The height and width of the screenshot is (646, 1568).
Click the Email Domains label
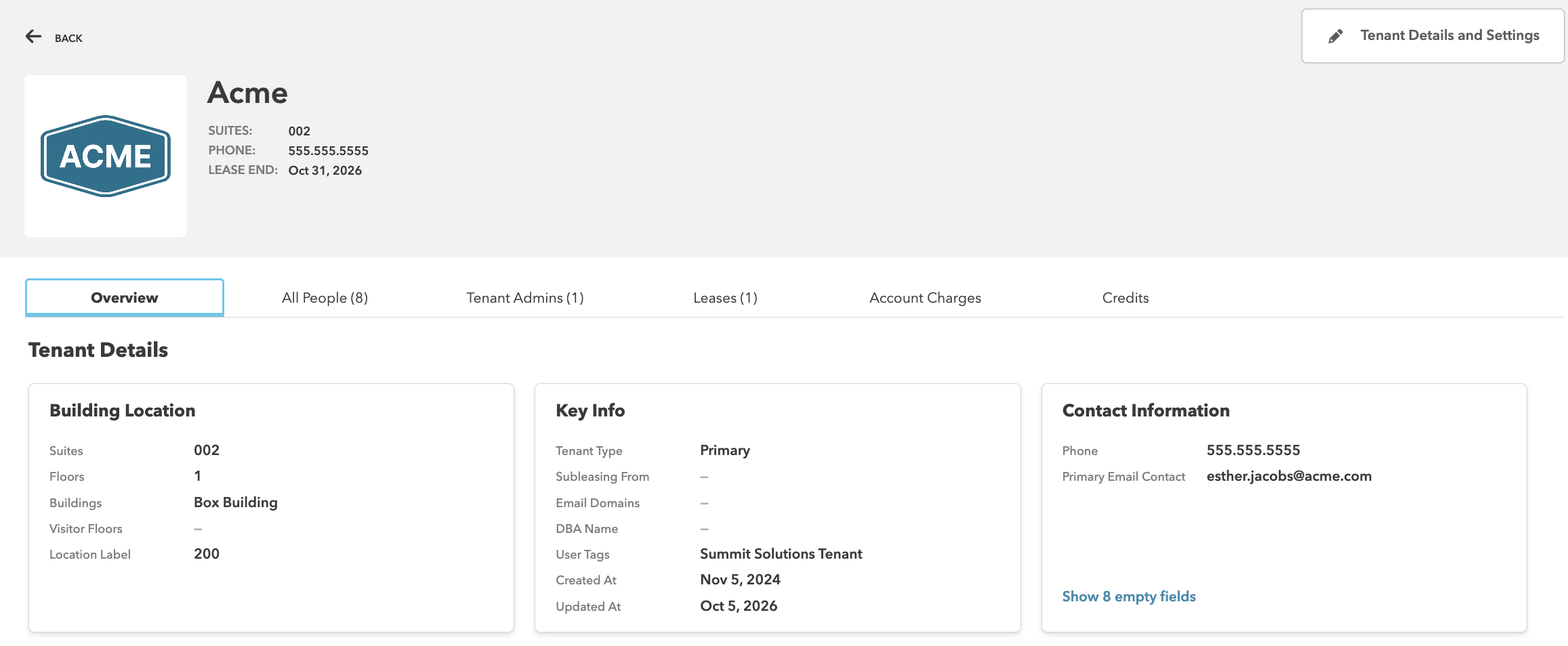[x=598, y=503]
